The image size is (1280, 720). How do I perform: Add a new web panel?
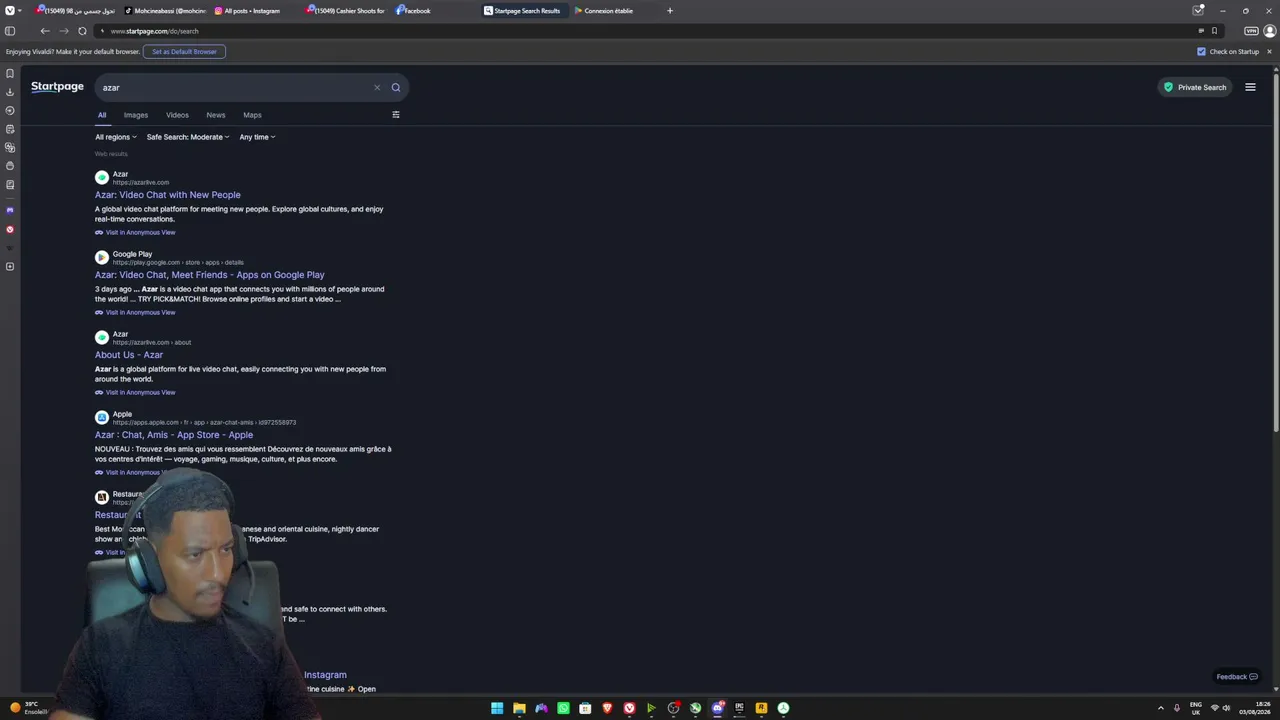click(x=10, y=266)
